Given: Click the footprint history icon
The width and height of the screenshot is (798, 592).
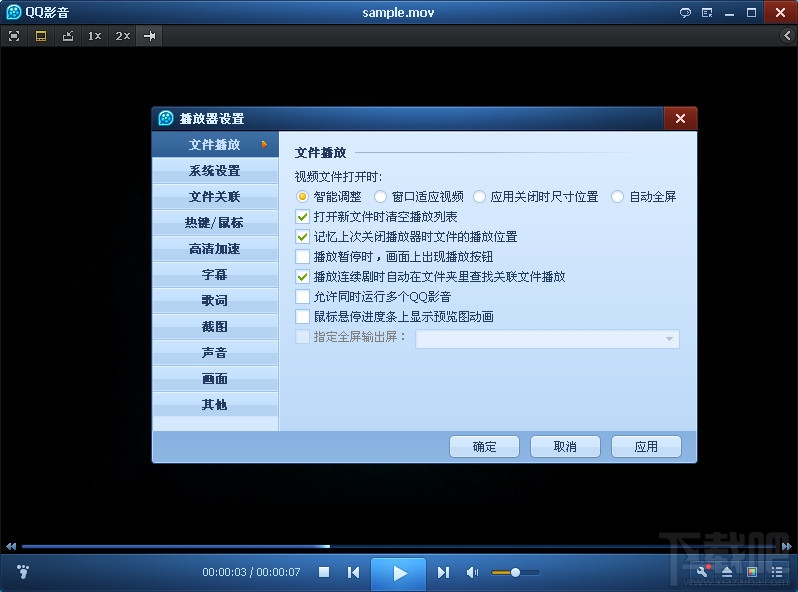Looking at the screenshot, I should tap(23, 572).
